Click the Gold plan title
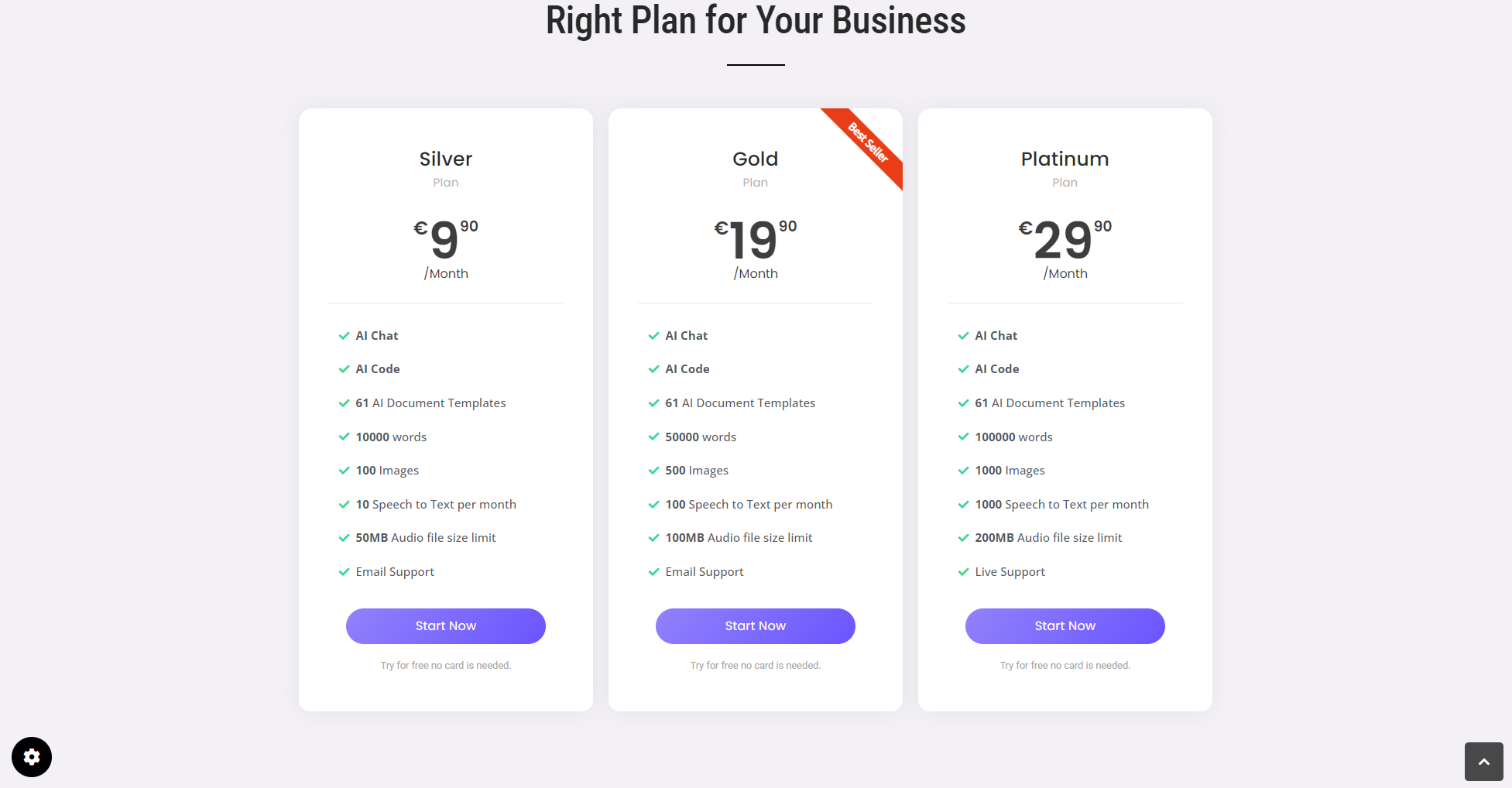Screen dimensions: 1512x788 pos(755,159)
